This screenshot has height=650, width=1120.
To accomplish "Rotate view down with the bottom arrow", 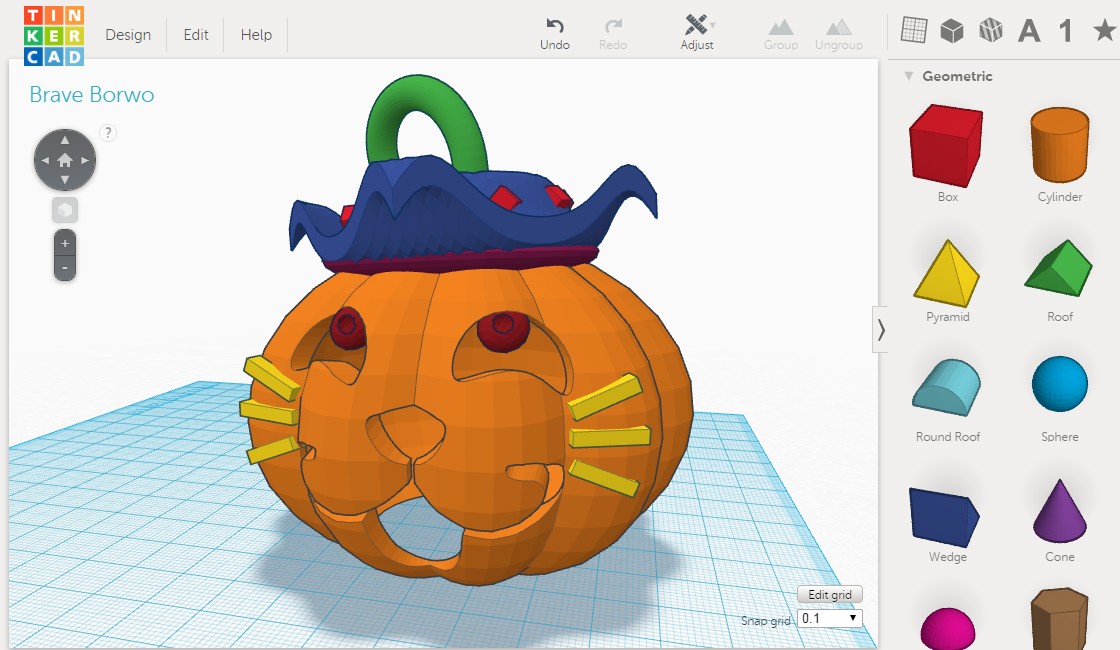I will click(x=65, y=180).
